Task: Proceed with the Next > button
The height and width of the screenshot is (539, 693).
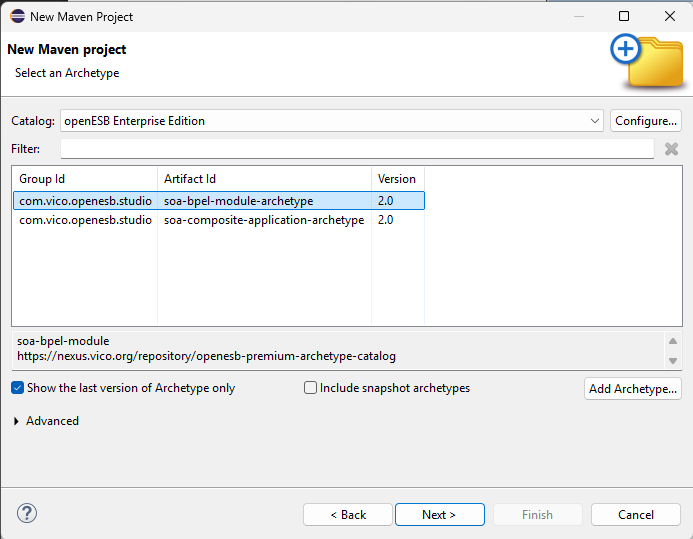Action: [440, 515]
